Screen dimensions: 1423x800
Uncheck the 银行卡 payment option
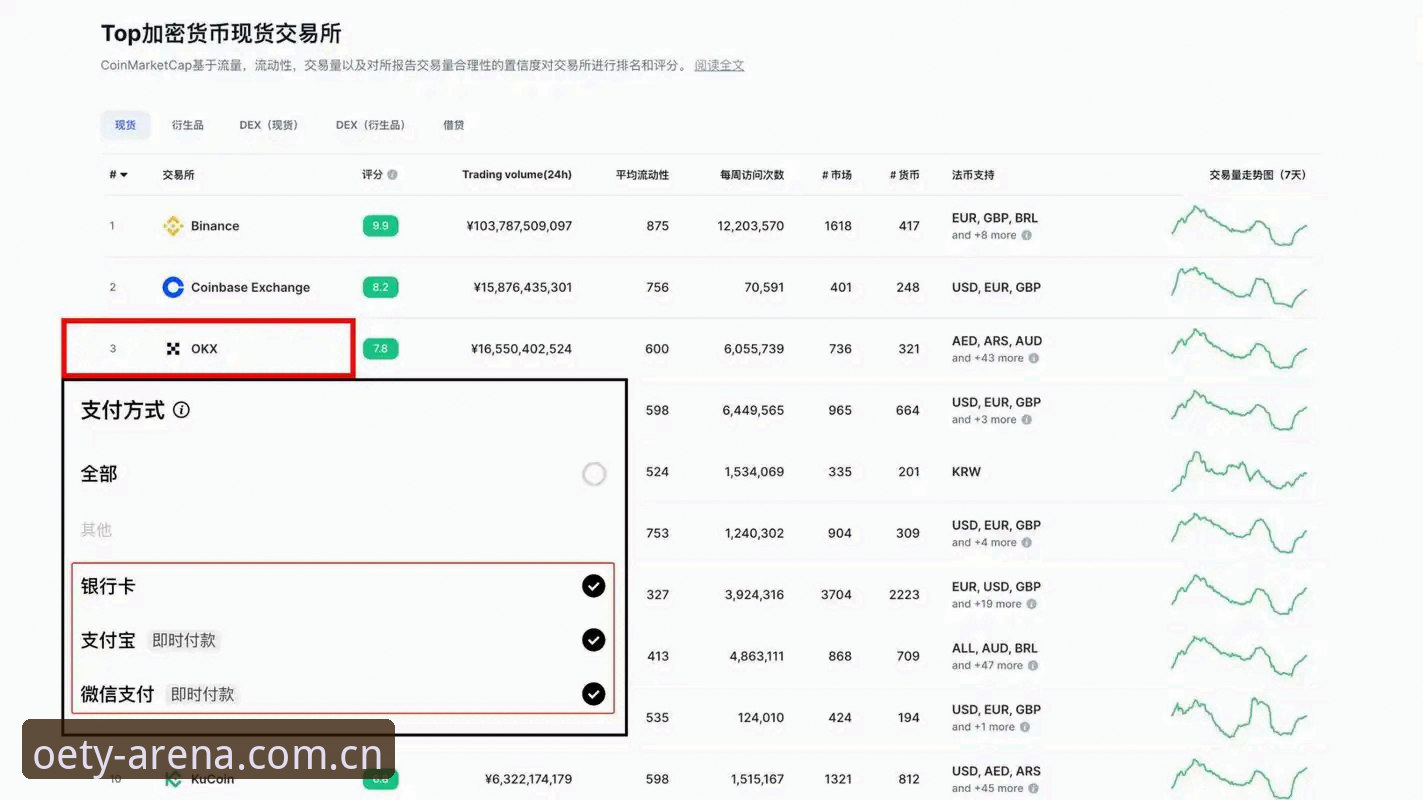pos(594,586)
